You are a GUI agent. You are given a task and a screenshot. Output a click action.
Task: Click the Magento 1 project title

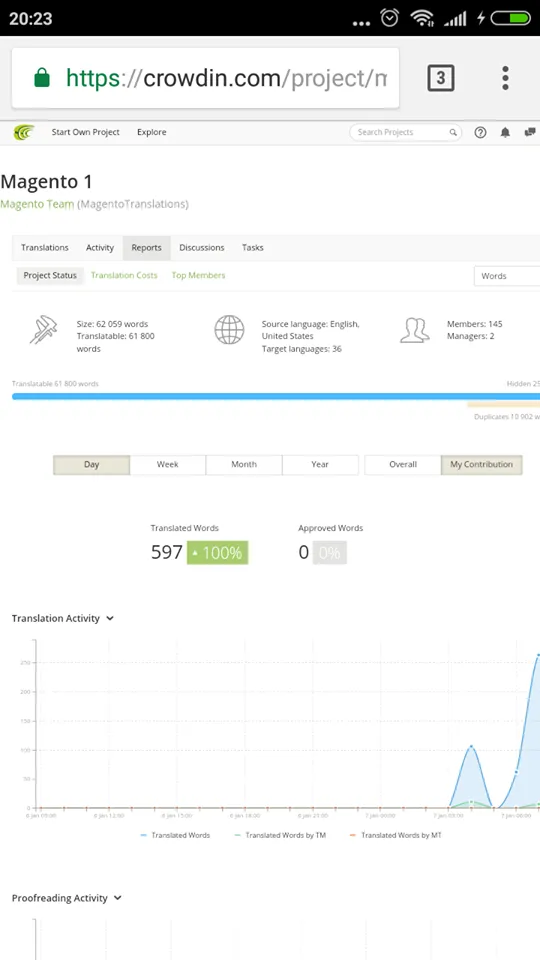(x=47, y=182)
